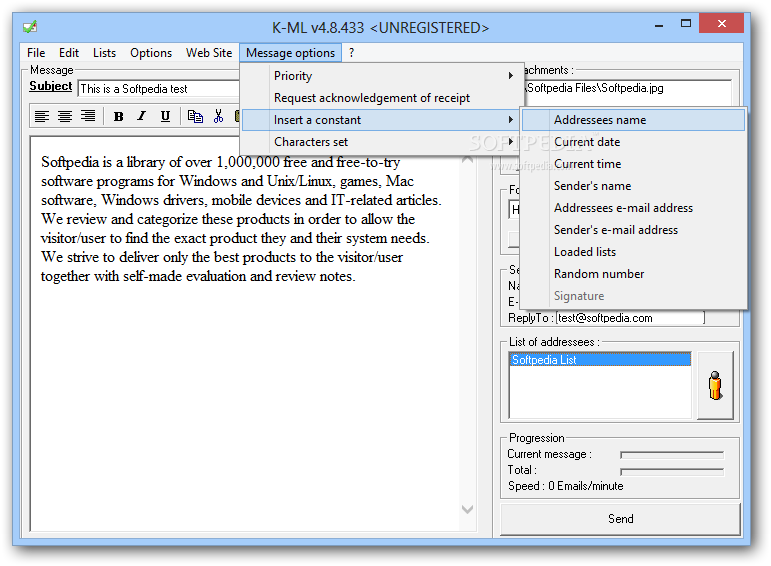Click the Subject input field
This screenshot has height=566, width=771.
tap(159, 89)
